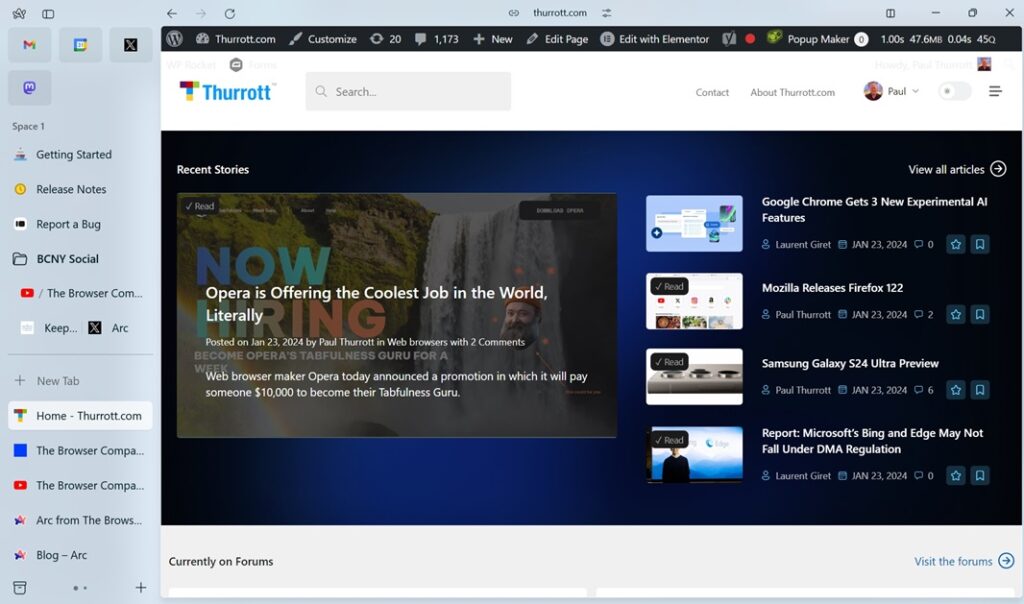Screen dimensions: 1024x604
Task: Open the Space 1 label menu
Action: coord(28,127)
